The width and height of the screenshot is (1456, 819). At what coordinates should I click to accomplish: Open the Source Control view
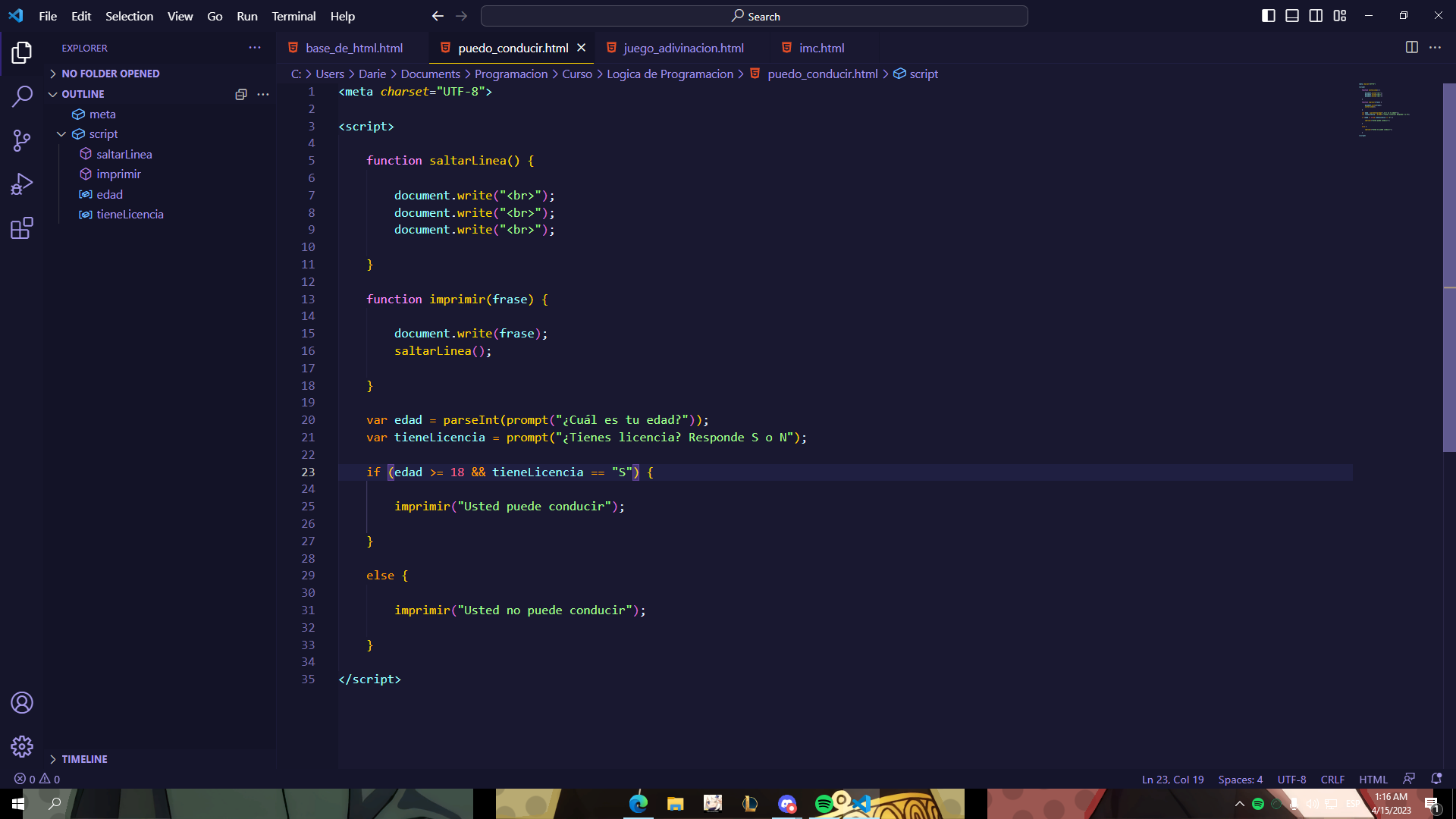click(22, 140)
